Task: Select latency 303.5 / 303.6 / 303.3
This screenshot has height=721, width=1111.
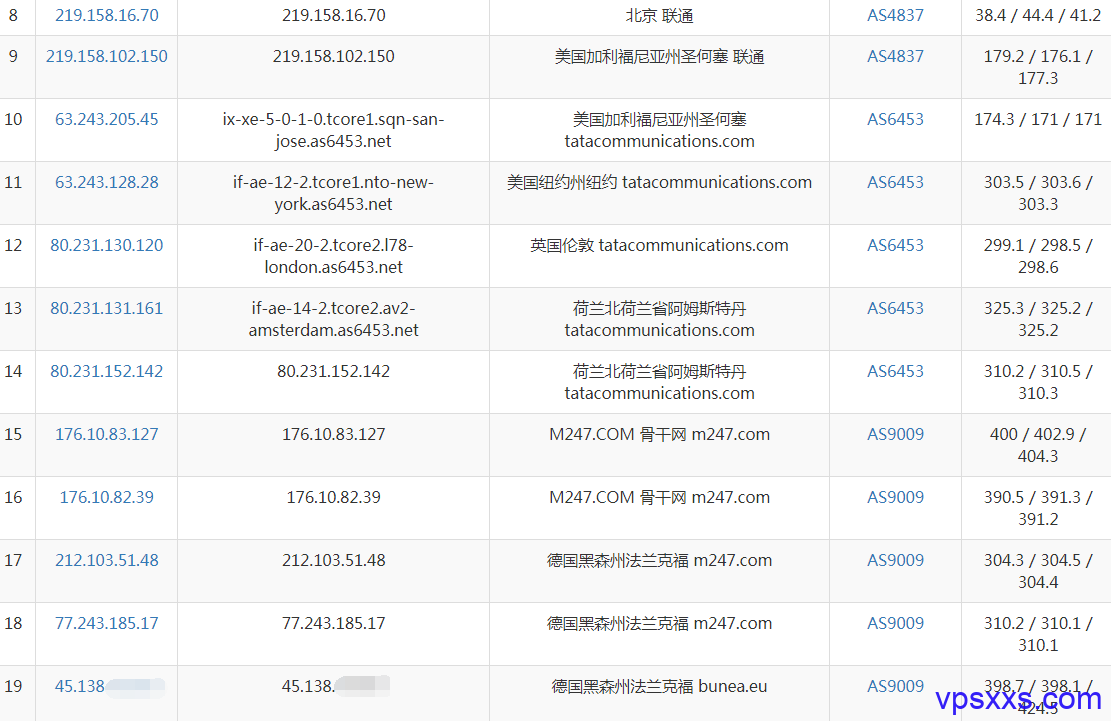Action: [x=1037, y=193]
